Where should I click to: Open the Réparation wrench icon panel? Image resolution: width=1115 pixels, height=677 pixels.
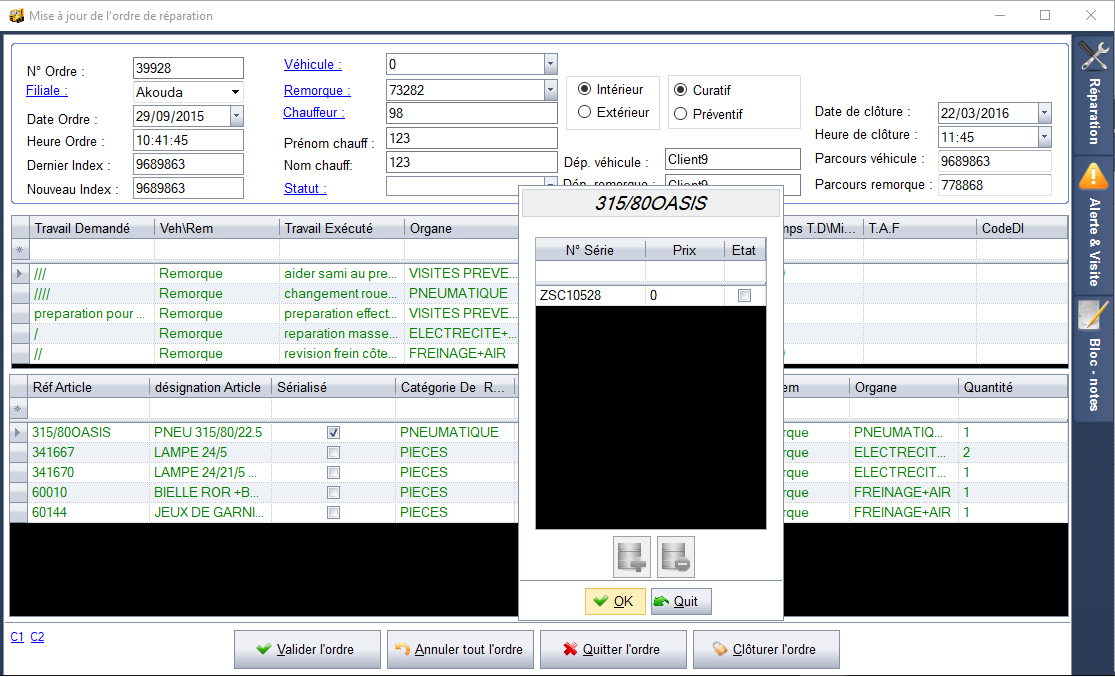[x=1094, y=57]
